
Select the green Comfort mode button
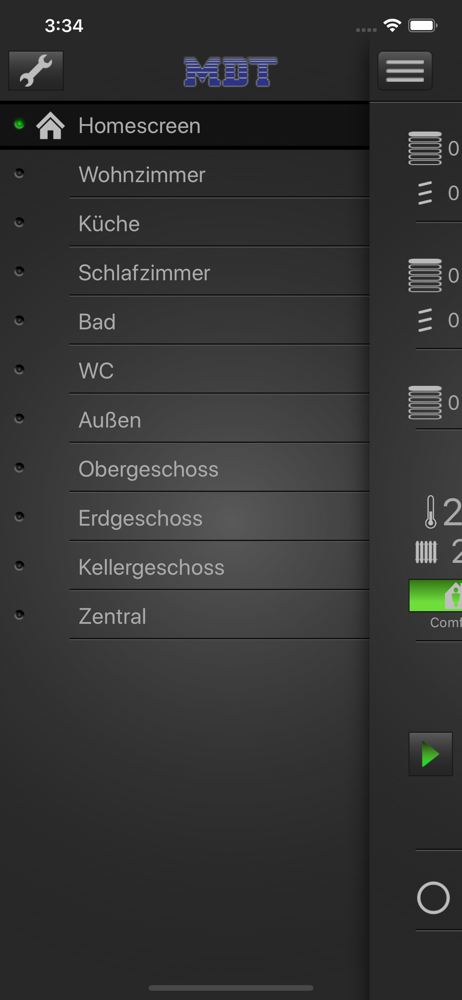click(x=435, y=596)
